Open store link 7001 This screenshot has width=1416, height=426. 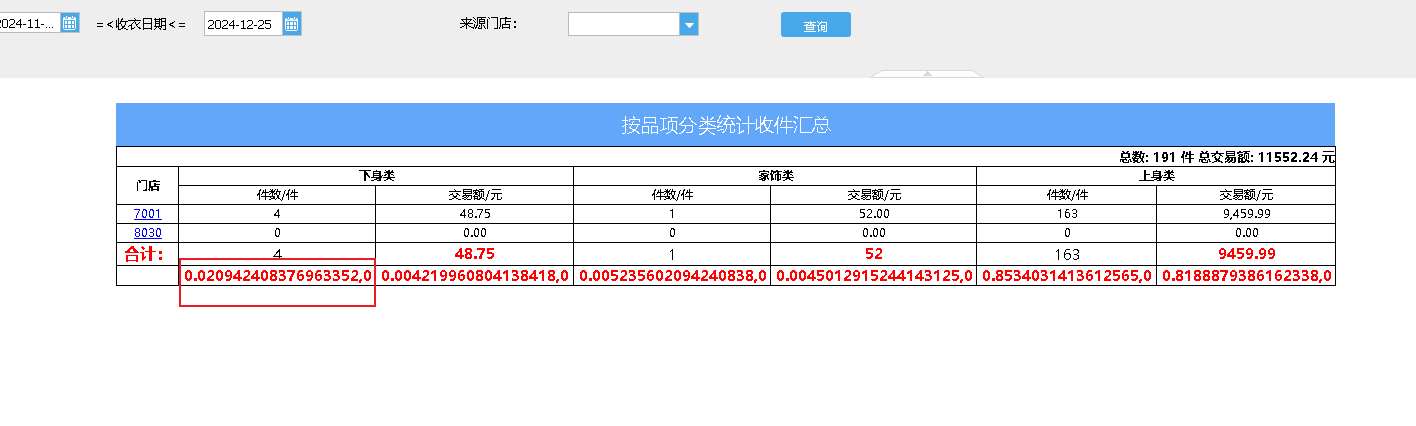click(147, 214)
